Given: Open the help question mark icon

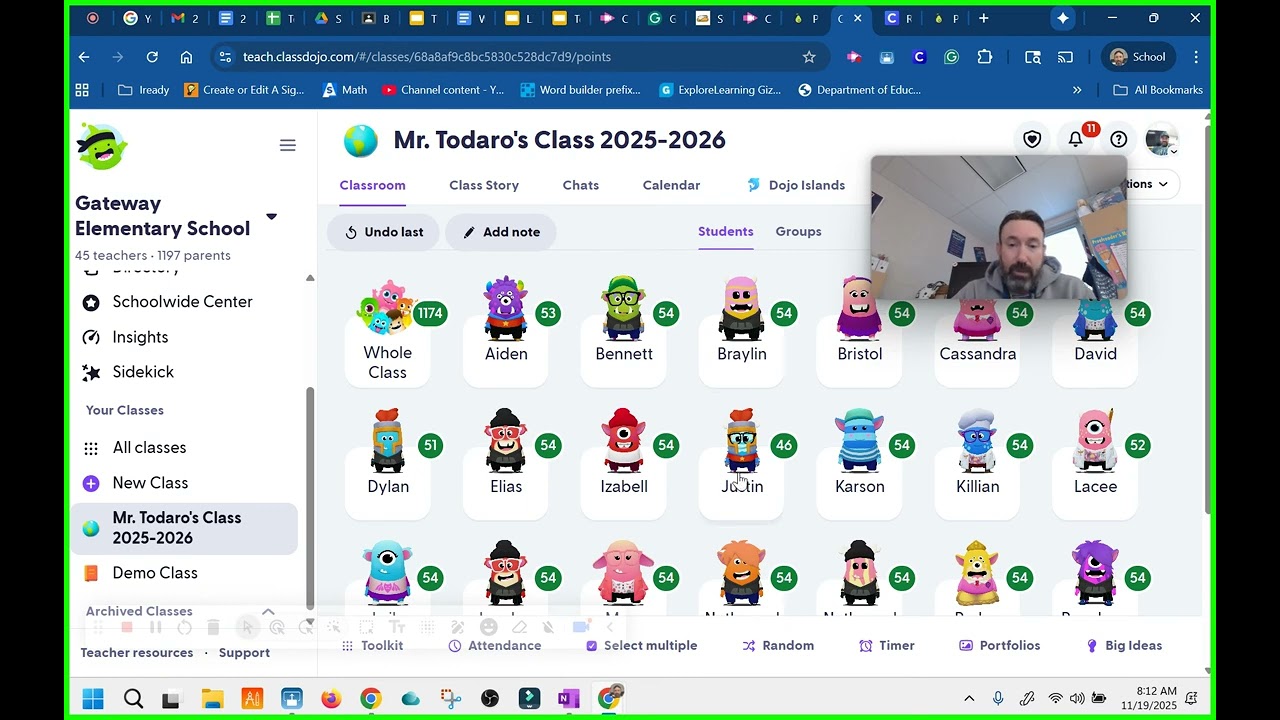Looking at the screenshot, I should (1119, 140).
